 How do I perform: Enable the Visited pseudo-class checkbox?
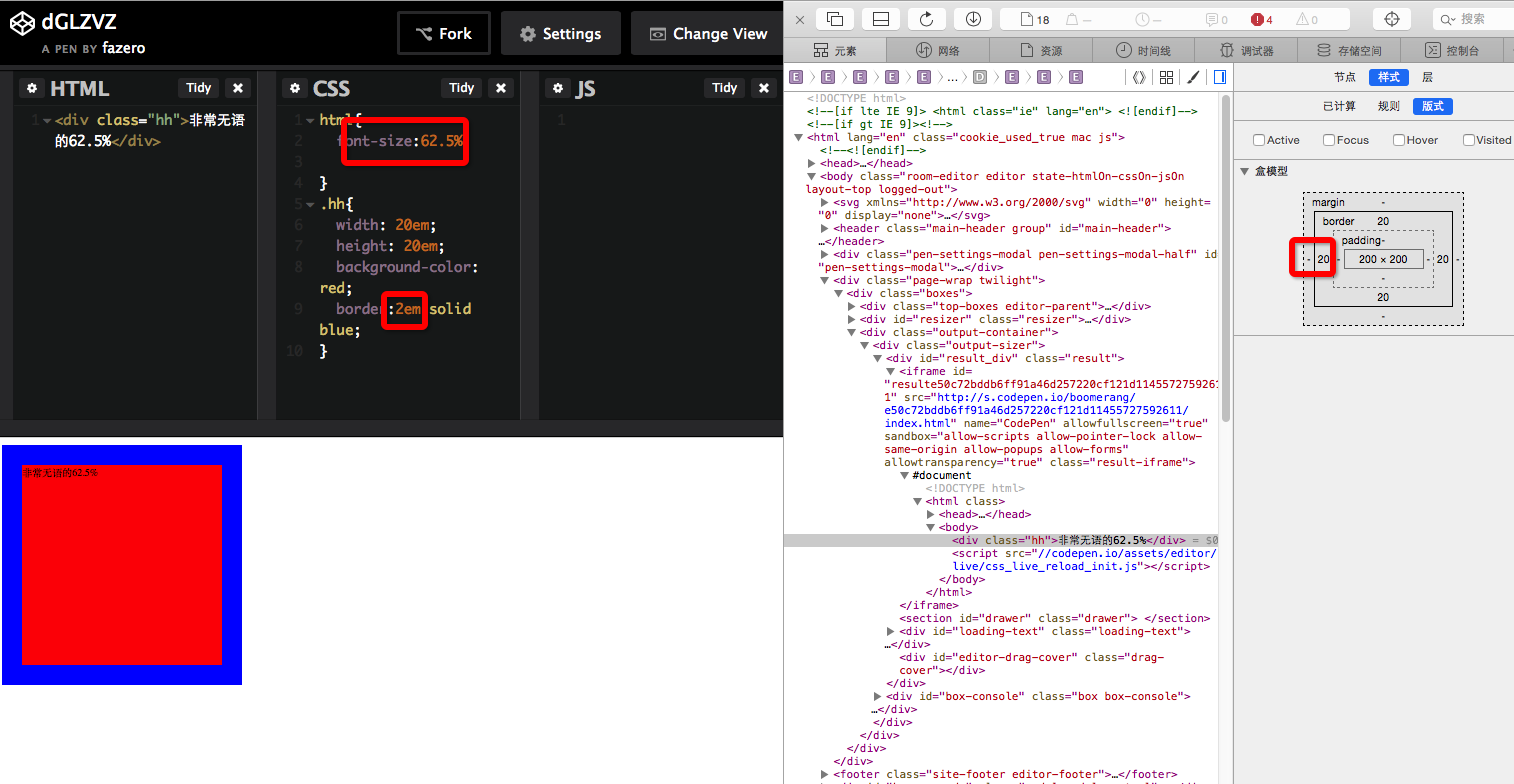pyautogui.click(x=1469, y=140)
